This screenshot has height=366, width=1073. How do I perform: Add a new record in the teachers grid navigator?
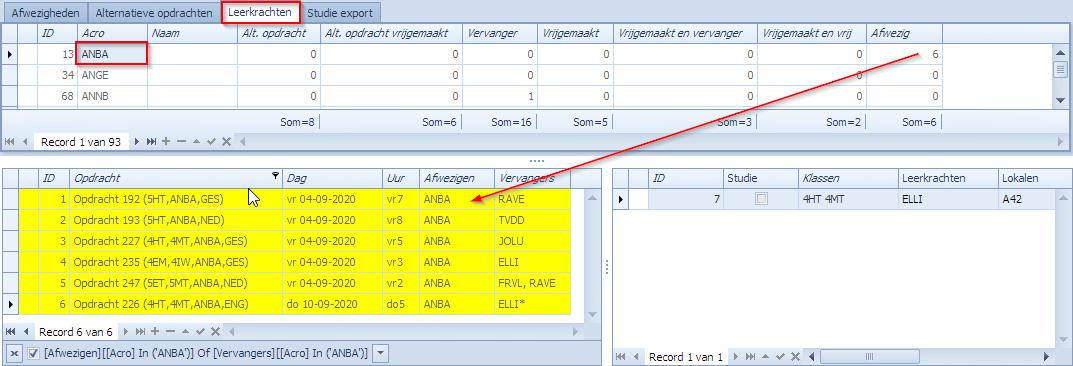166,142
